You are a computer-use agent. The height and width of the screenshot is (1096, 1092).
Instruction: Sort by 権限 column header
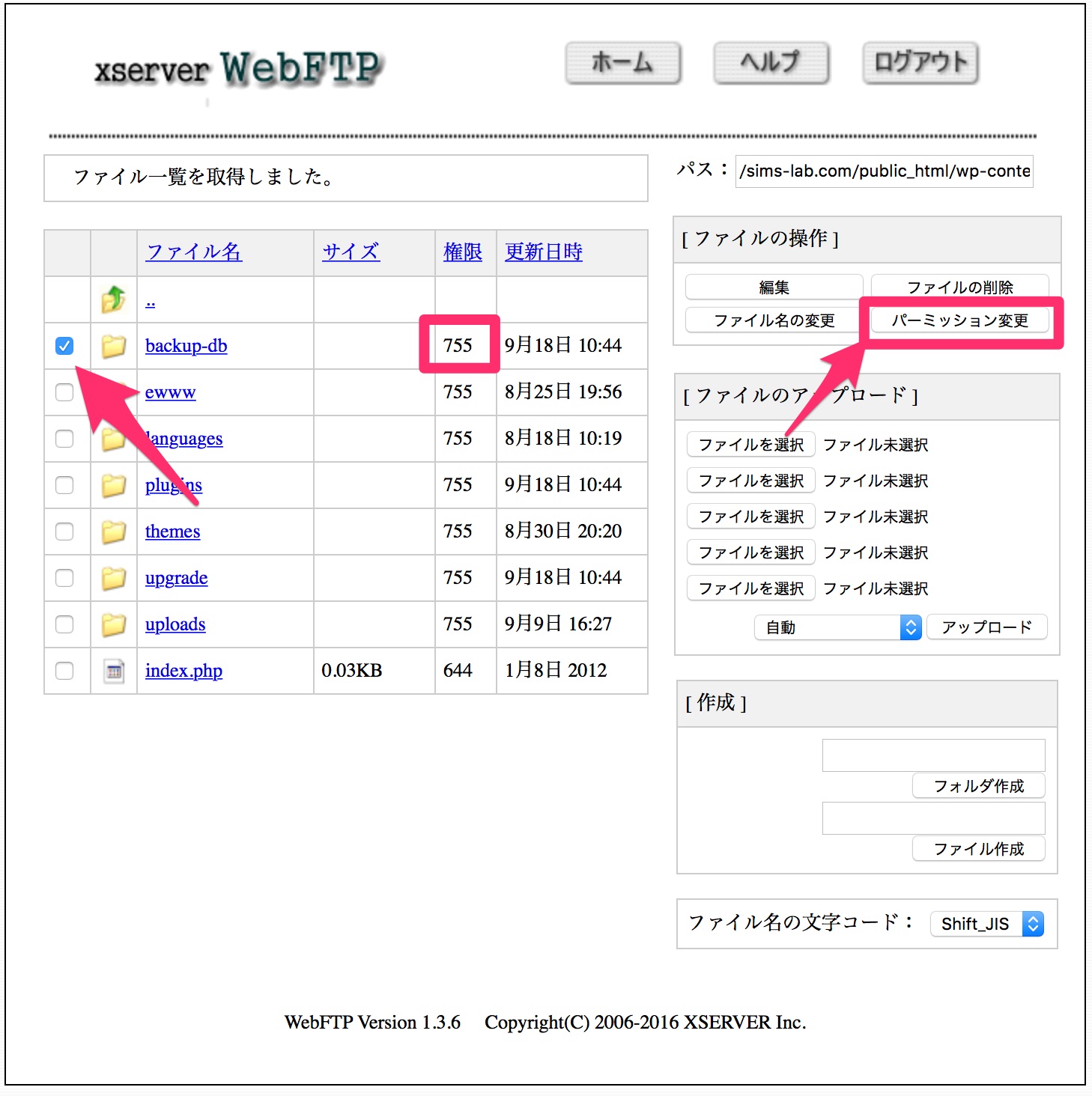463,252
